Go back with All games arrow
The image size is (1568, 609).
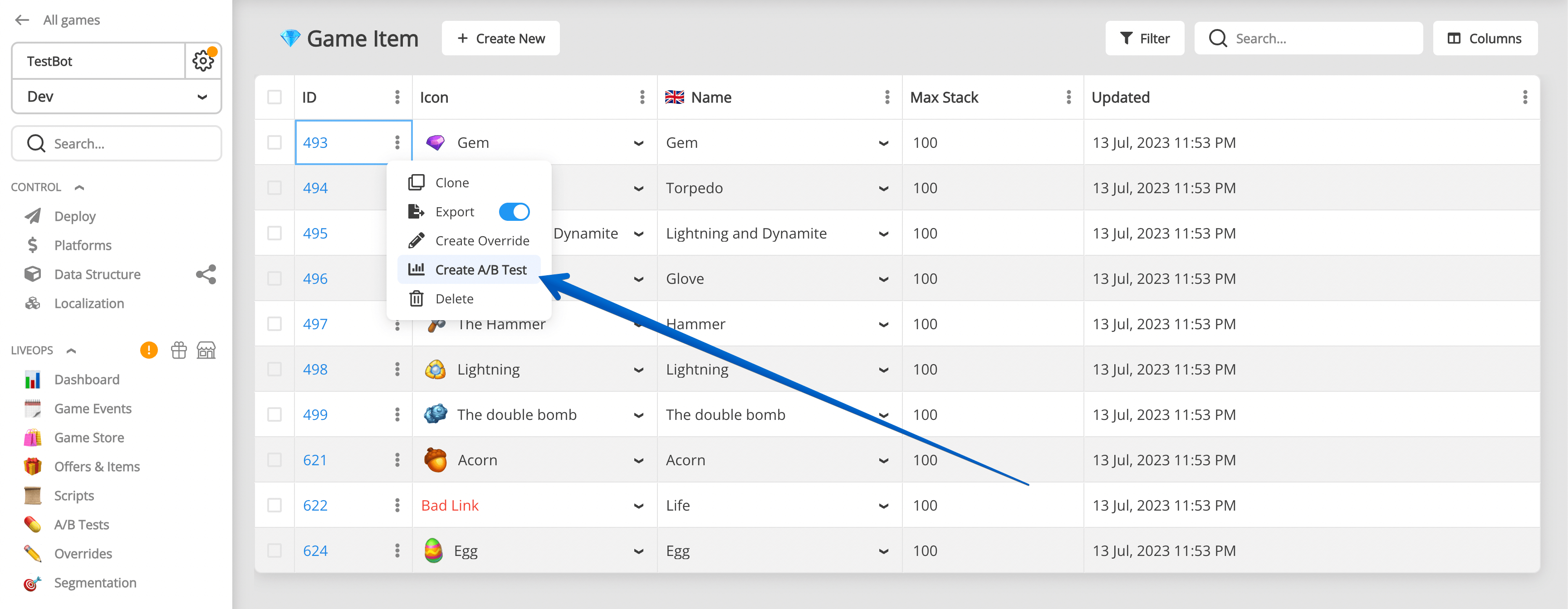point(23,20)
